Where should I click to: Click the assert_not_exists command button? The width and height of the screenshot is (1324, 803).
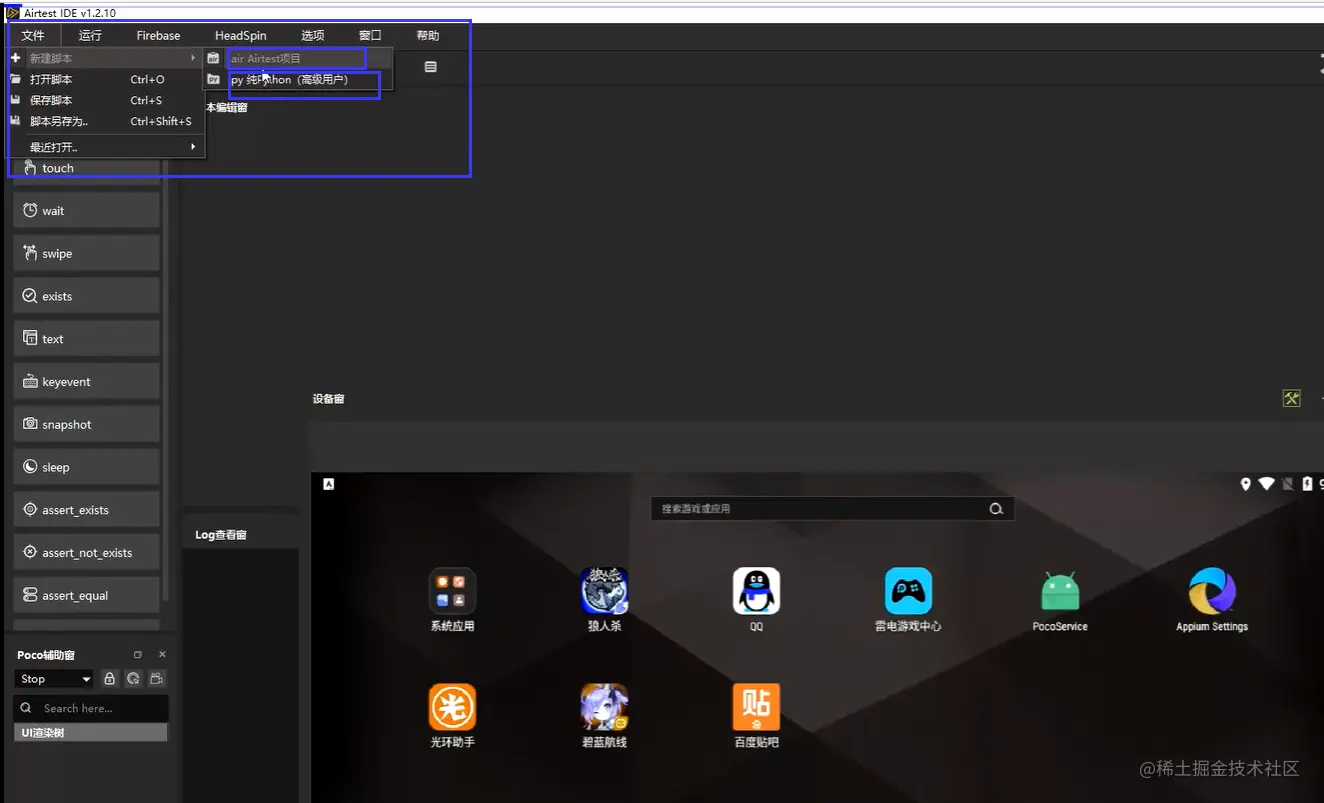tap(87, 552)
